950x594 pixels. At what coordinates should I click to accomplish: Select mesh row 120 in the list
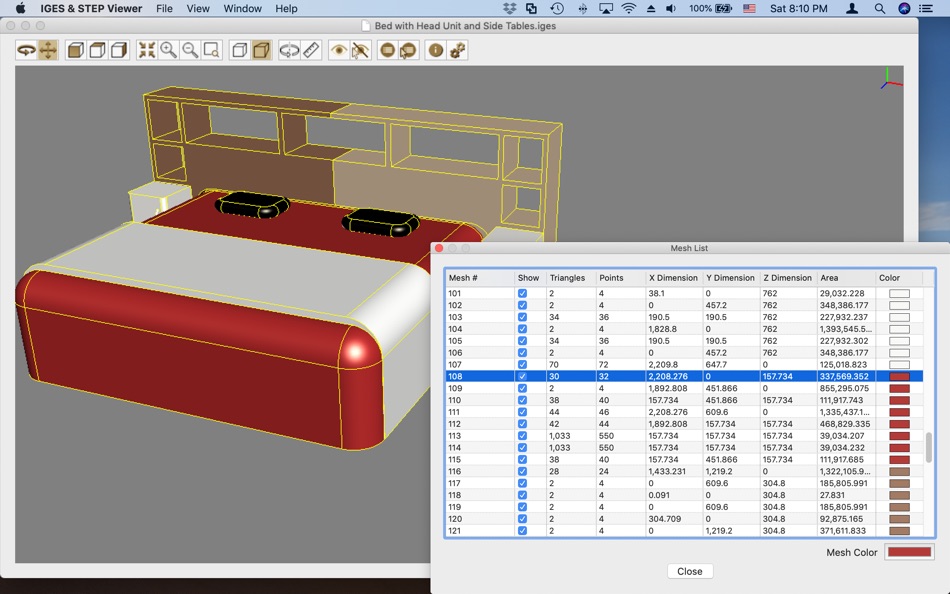pyautogui.click(x=683, y=519)
